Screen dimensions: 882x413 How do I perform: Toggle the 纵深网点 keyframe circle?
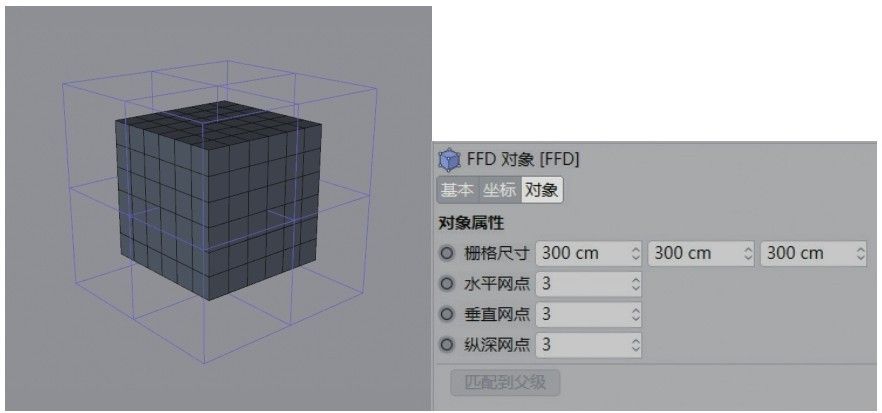coord(447,344)
